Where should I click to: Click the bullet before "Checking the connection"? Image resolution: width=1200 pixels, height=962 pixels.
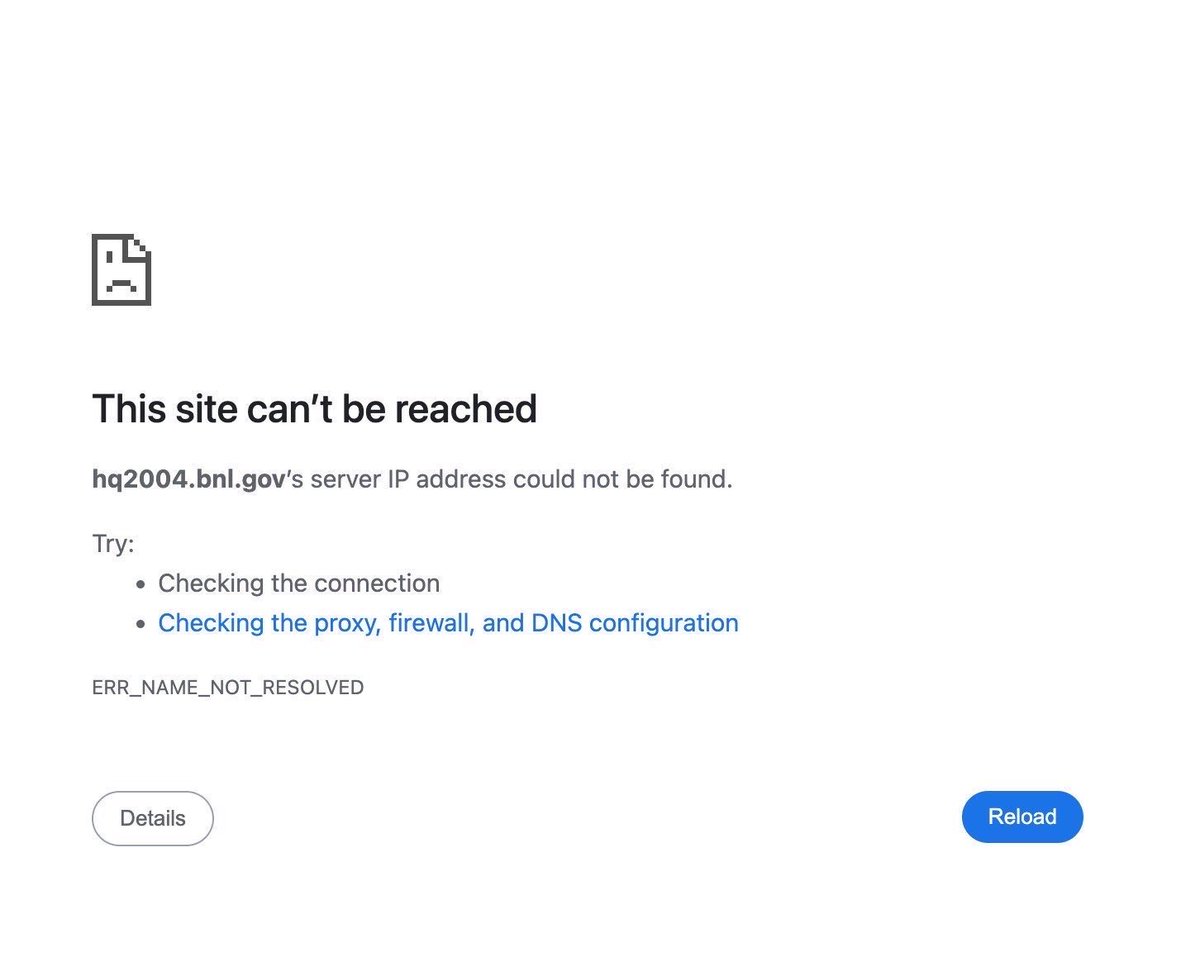(140, 584)
